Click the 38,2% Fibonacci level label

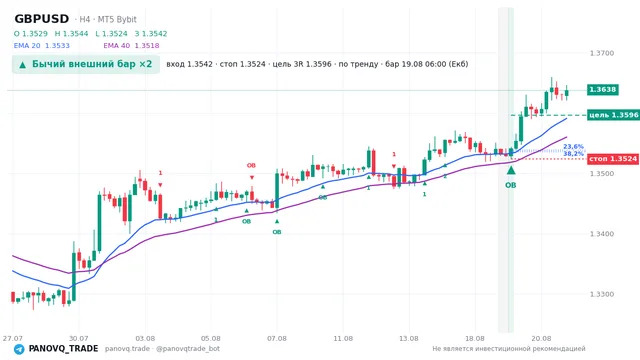pyautogui.click(x=573, y=153)
